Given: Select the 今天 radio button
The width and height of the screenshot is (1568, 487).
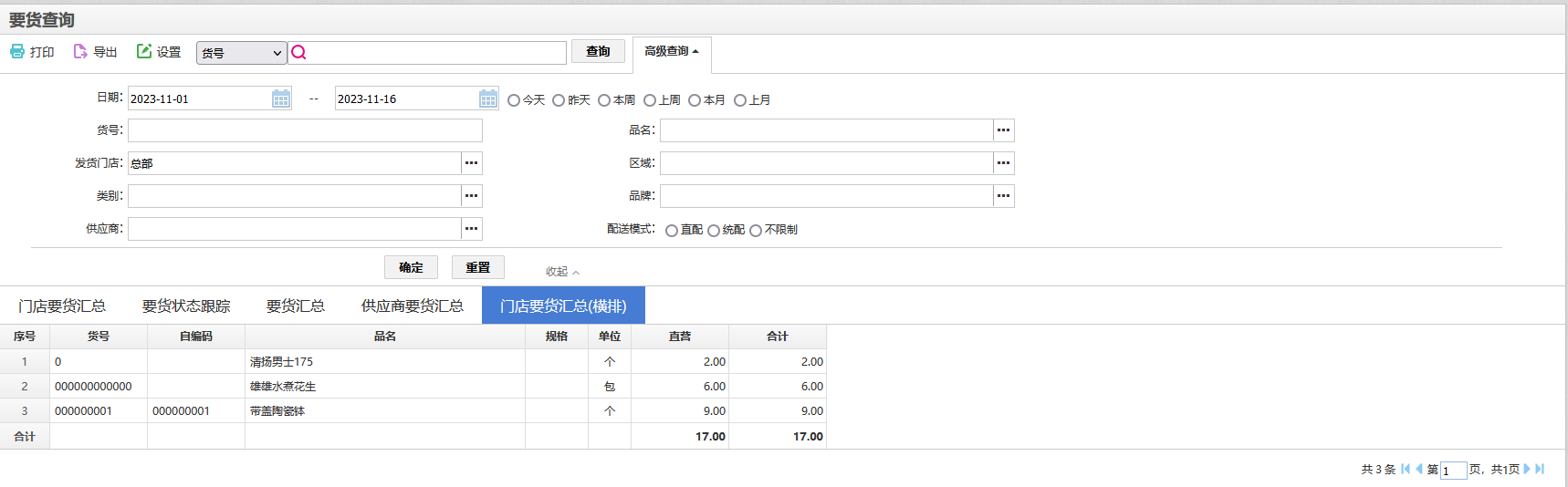Looking at the screenshot, I should pyautogui.click(x=514, y=100).
